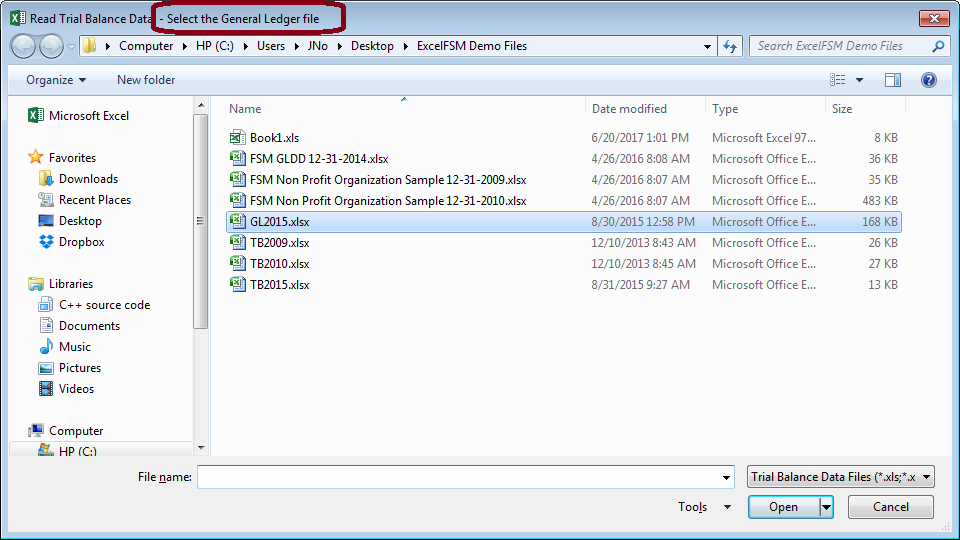Click navigation pane scroll up arrow
The image size is (960, 540).
tap(201, 106)
